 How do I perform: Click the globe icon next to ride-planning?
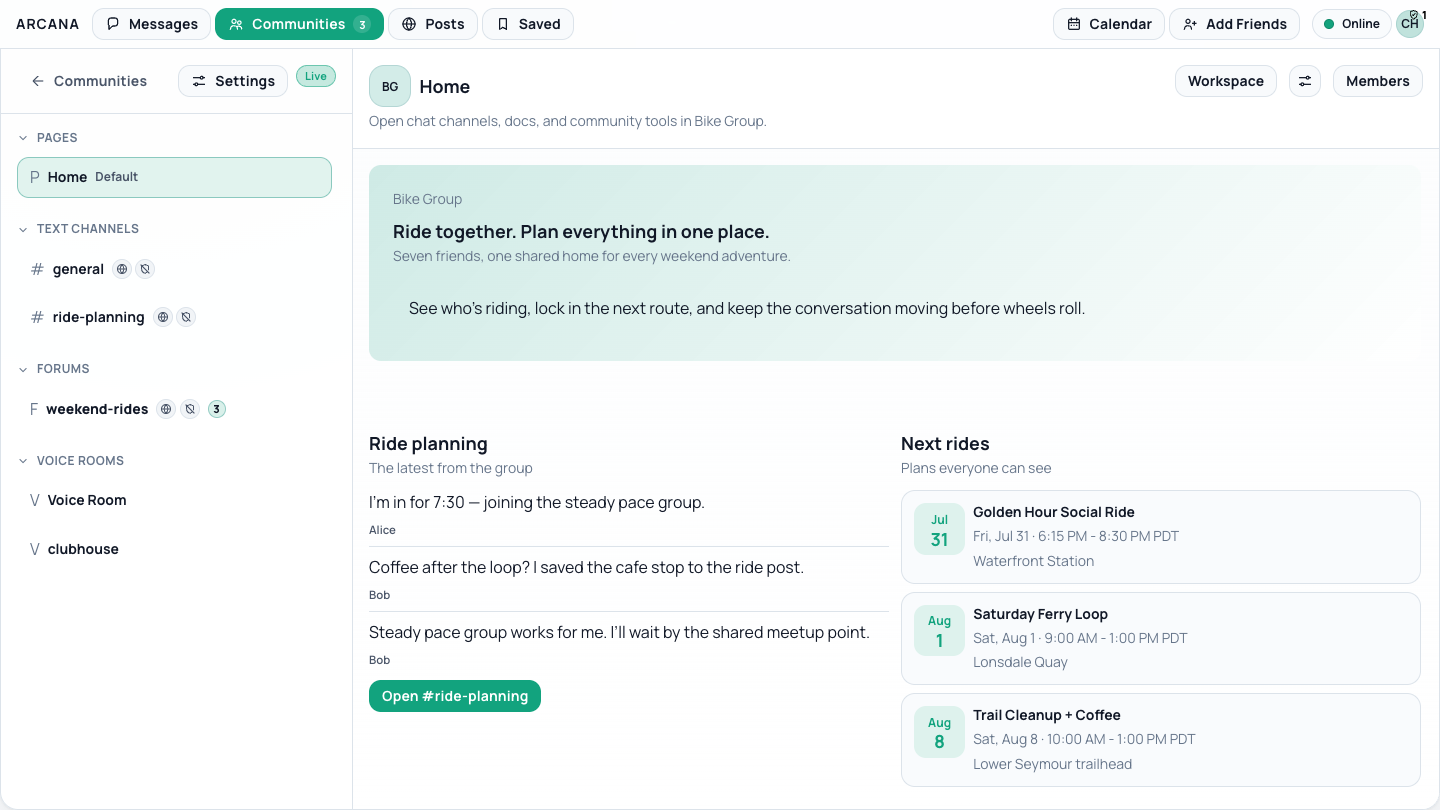(x=163, y=317)
